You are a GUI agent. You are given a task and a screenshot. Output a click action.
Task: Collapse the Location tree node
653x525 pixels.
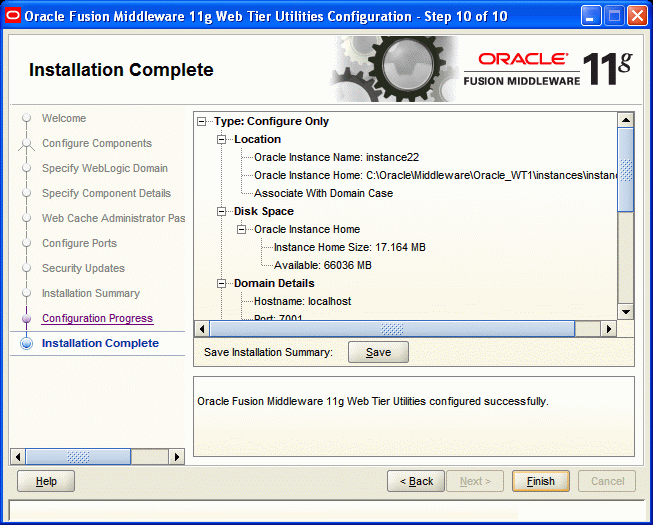[222, 139]
